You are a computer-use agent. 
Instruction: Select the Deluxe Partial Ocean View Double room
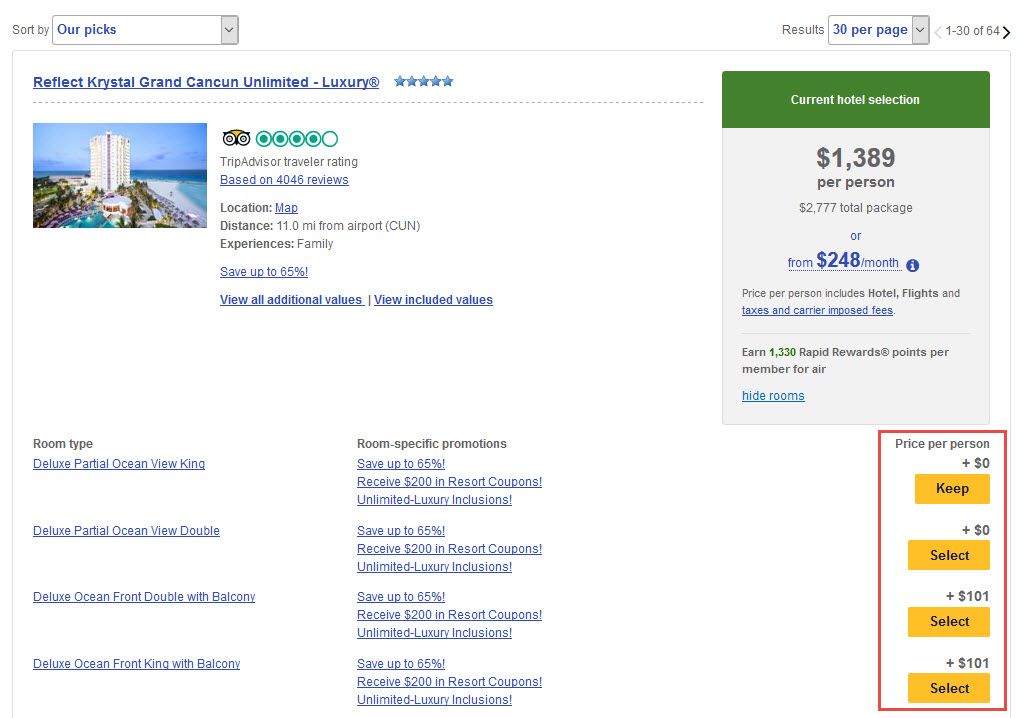tap(949, 556)
